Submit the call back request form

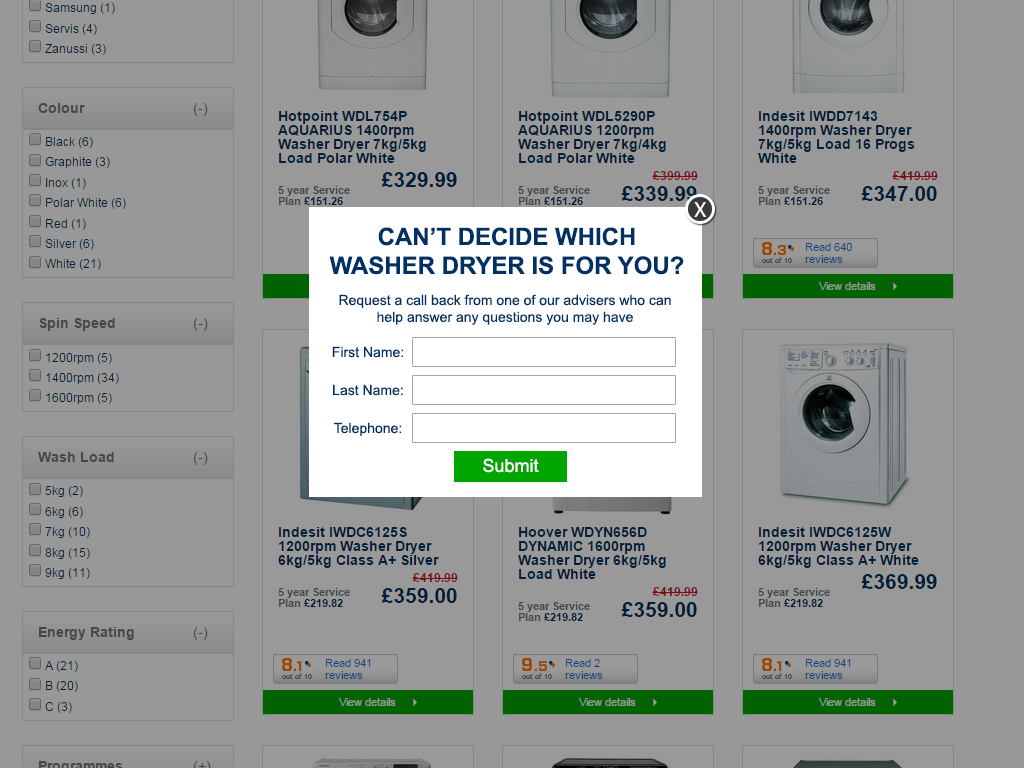point(510,466)
